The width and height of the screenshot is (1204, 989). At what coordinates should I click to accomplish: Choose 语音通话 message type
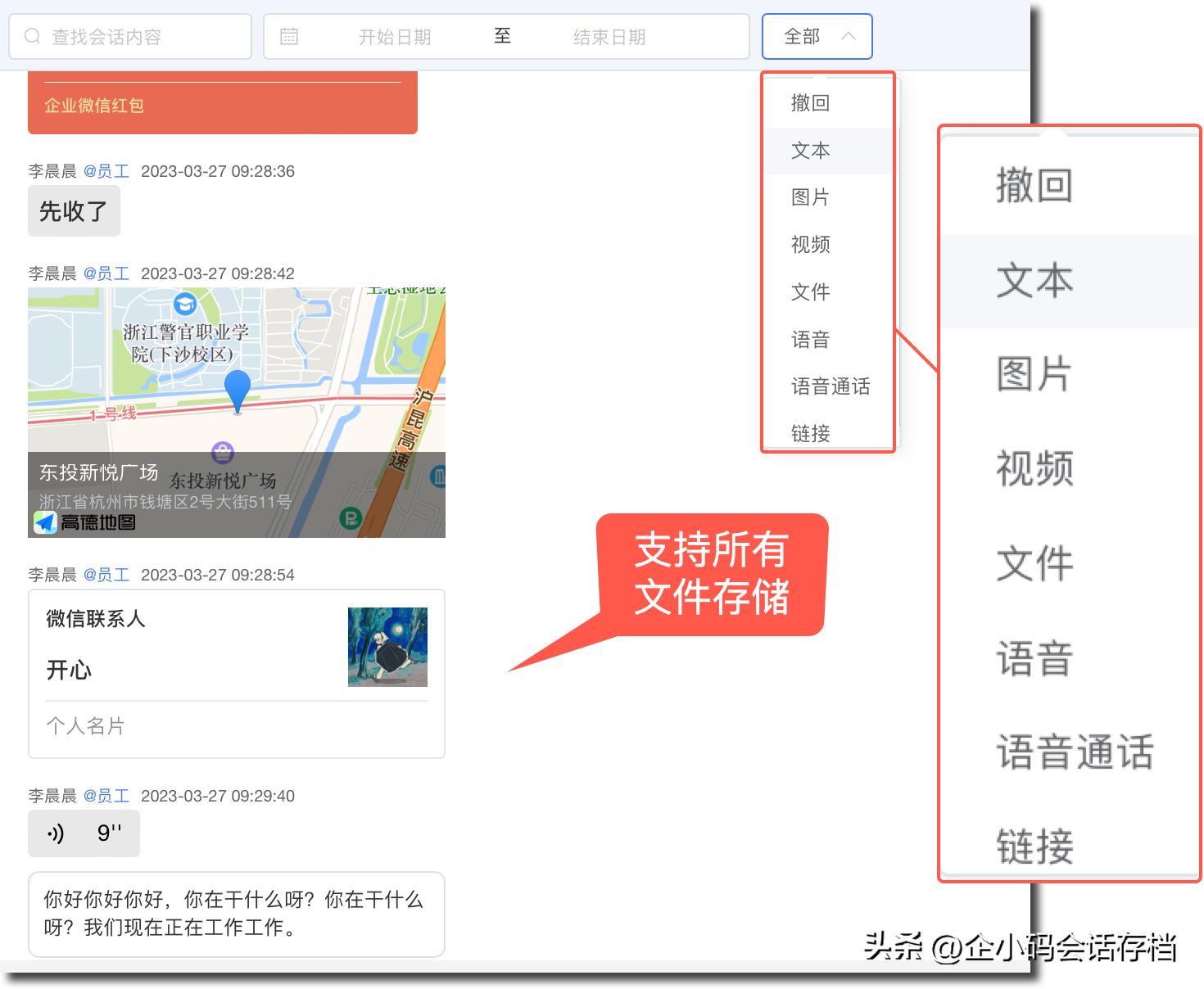(830, 386)
